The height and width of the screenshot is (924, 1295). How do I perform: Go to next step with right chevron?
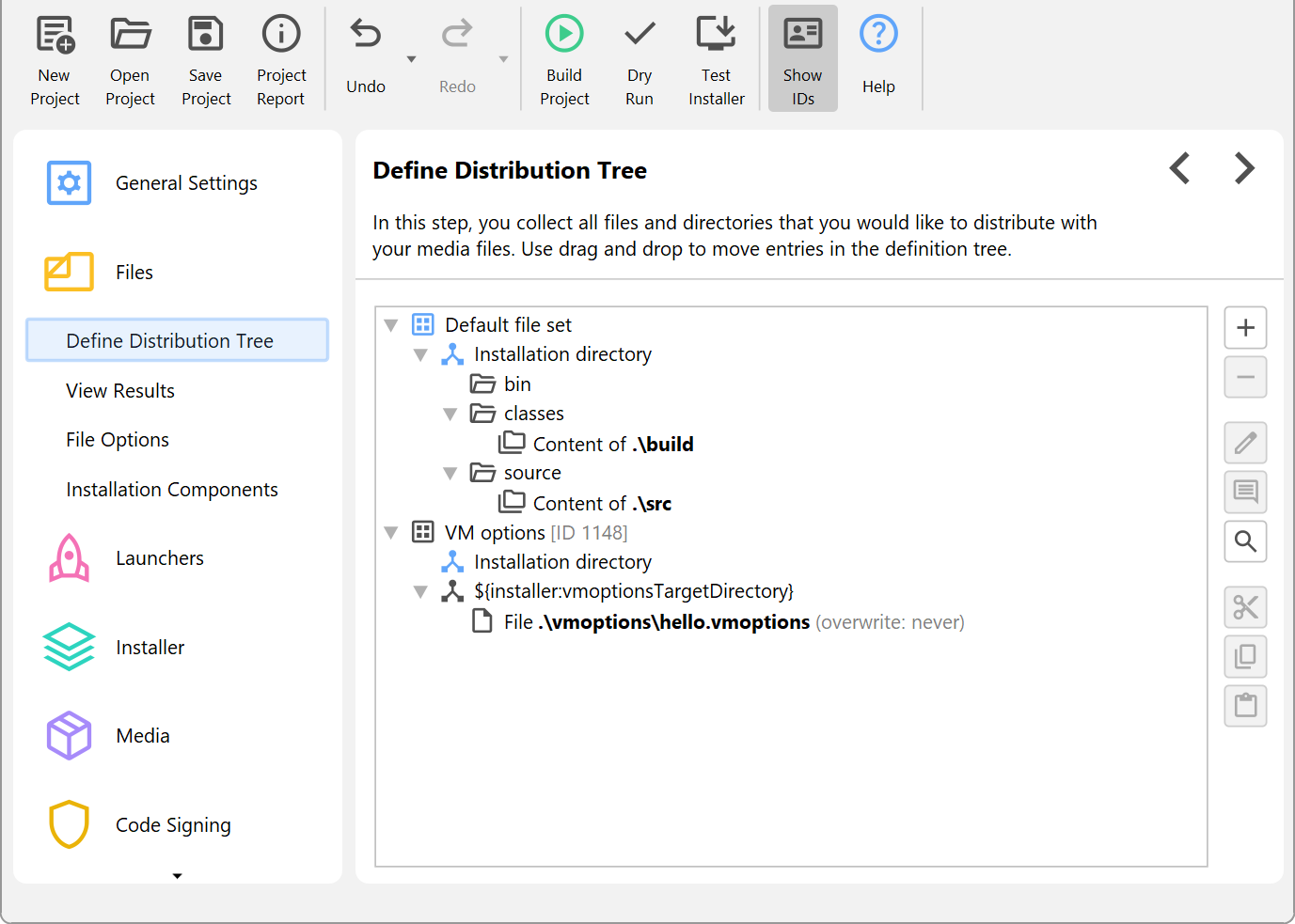coord(1244,169)
